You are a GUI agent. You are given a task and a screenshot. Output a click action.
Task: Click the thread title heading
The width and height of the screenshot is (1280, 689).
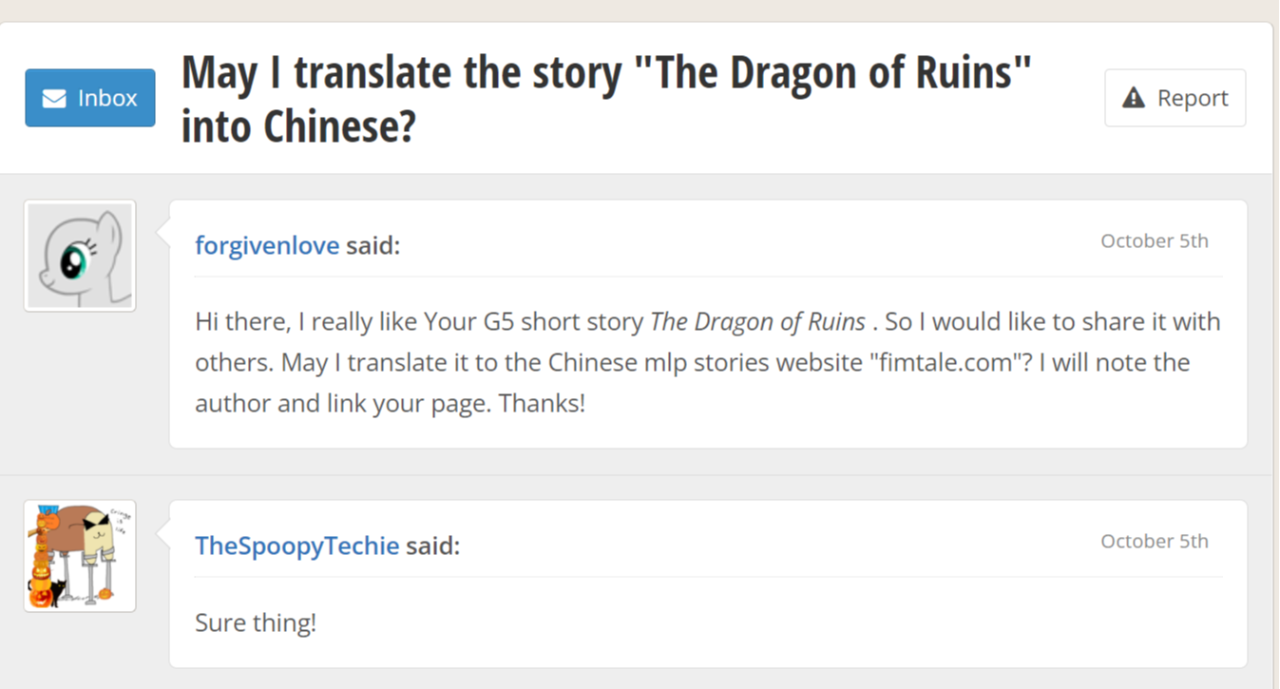[606, 75]
